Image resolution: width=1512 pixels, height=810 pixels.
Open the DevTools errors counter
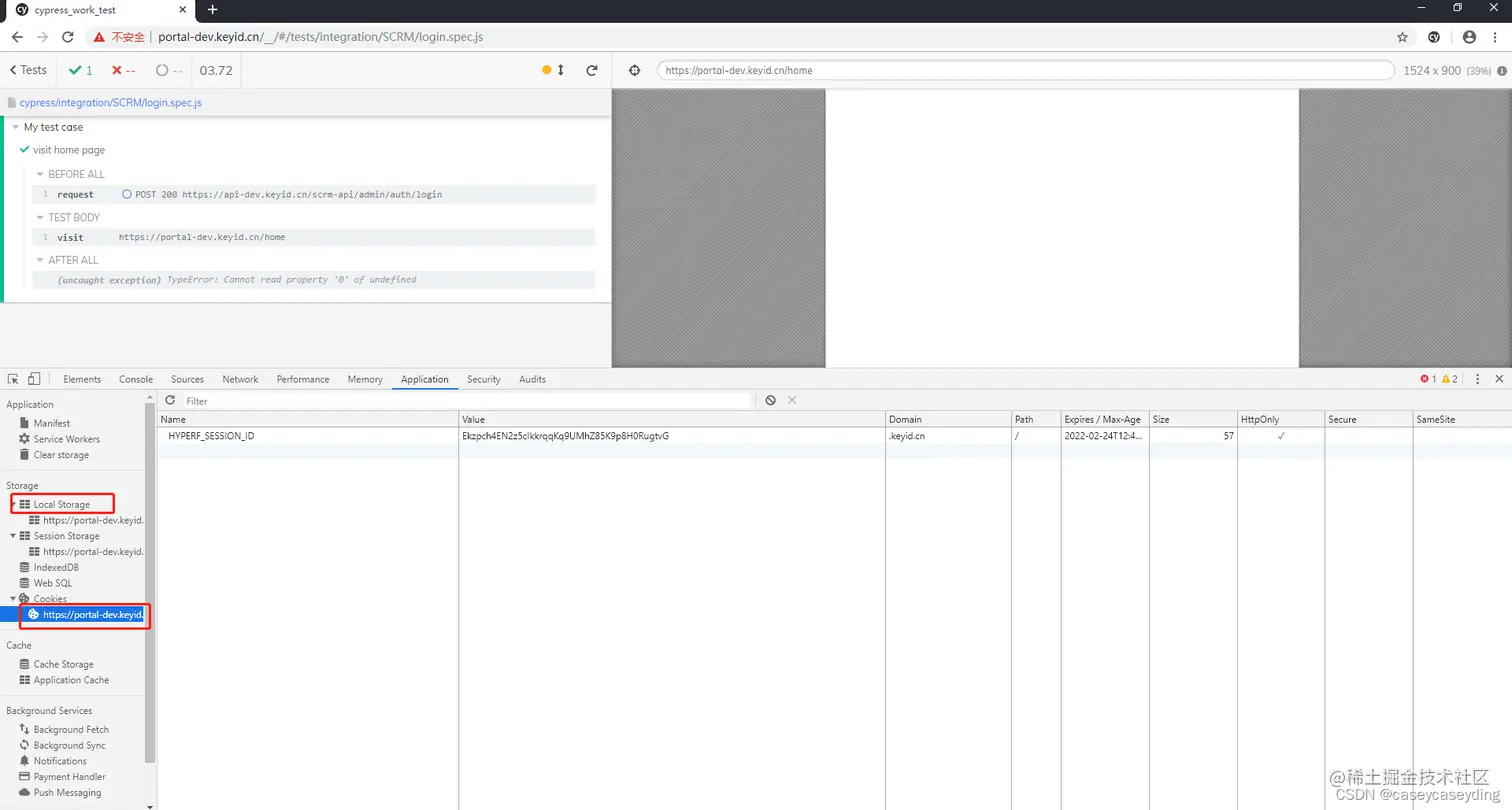tap(1428, 379)
